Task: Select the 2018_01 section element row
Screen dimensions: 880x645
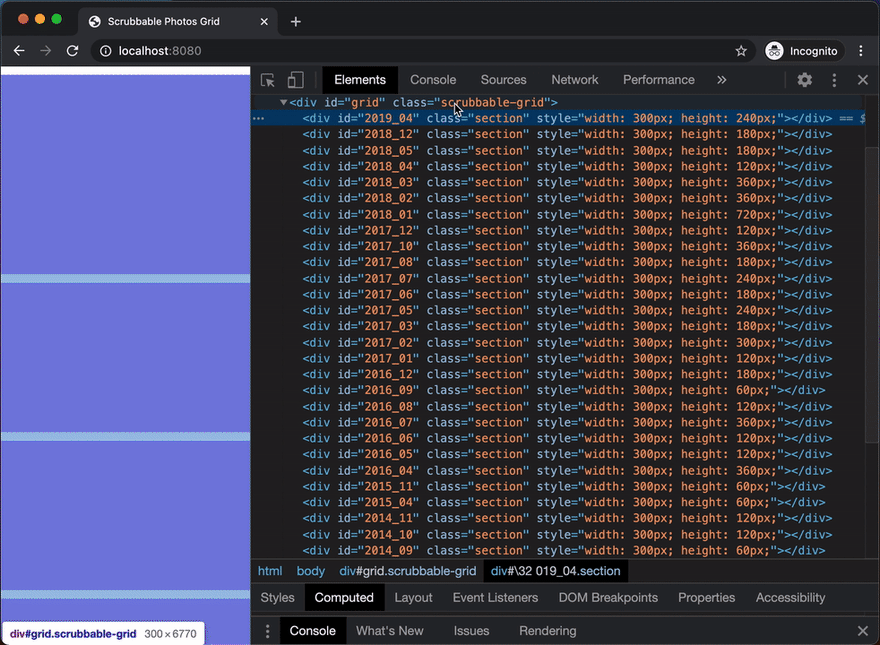Action: pyautogui.click(x=558, y=214)
